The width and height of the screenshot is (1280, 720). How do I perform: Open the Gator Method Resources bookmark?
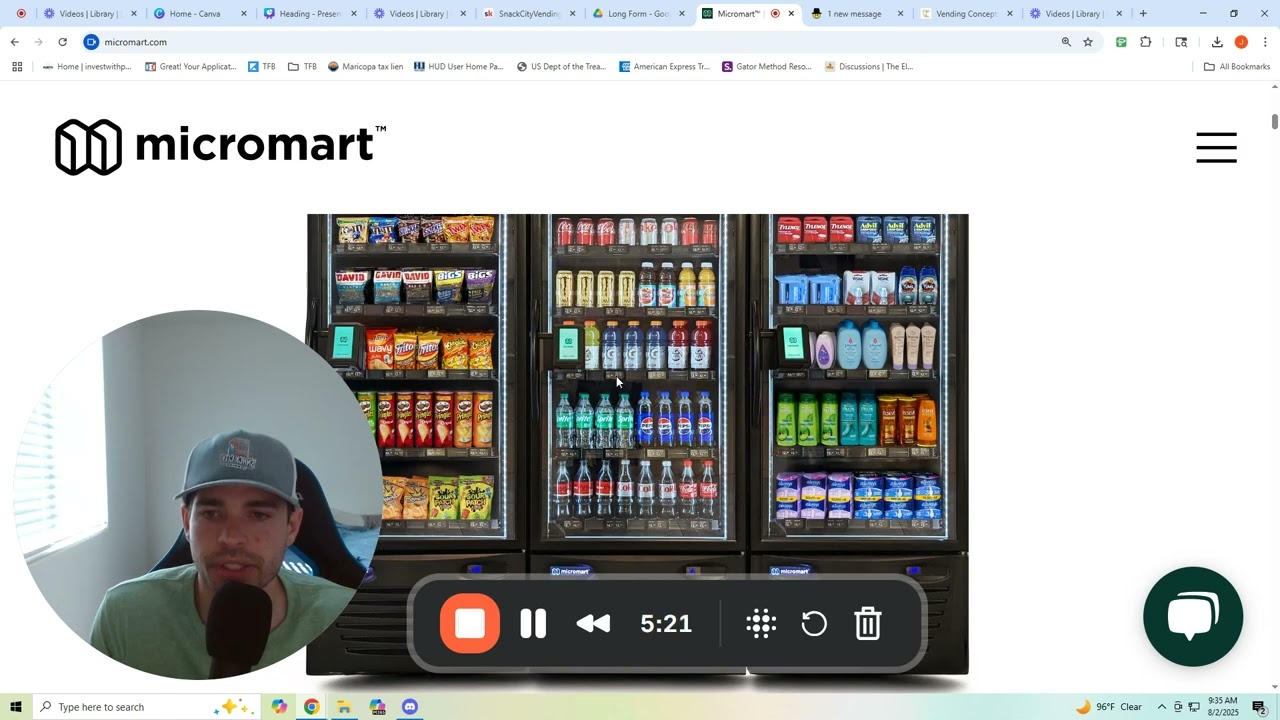(x=767, y=67)
